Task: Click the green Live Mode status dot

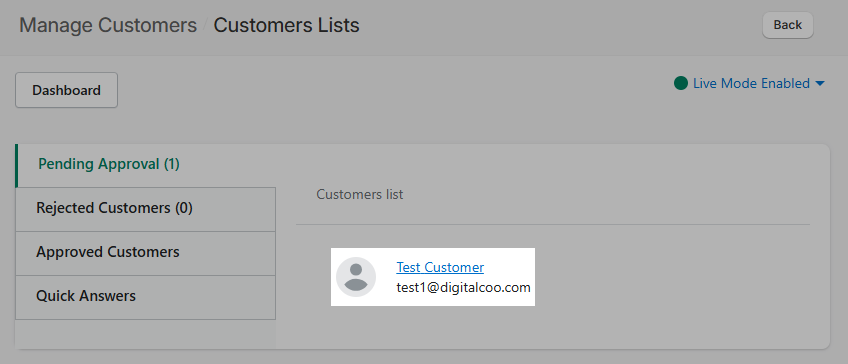Action: 681,83
